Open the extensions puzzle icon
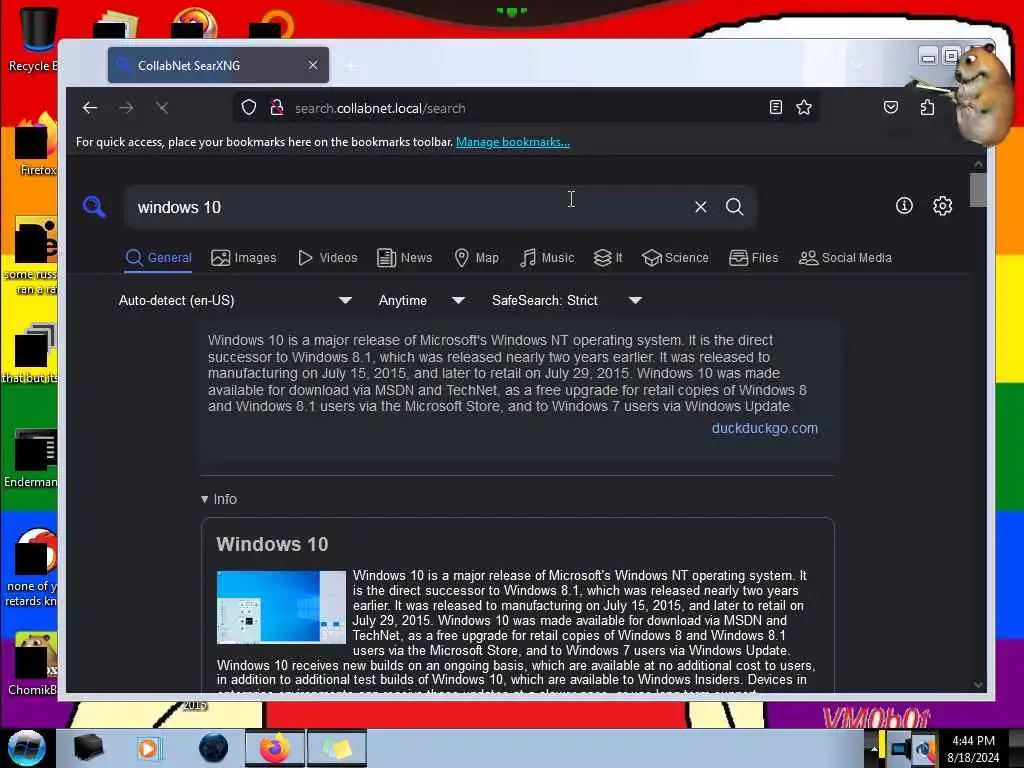 927,107
